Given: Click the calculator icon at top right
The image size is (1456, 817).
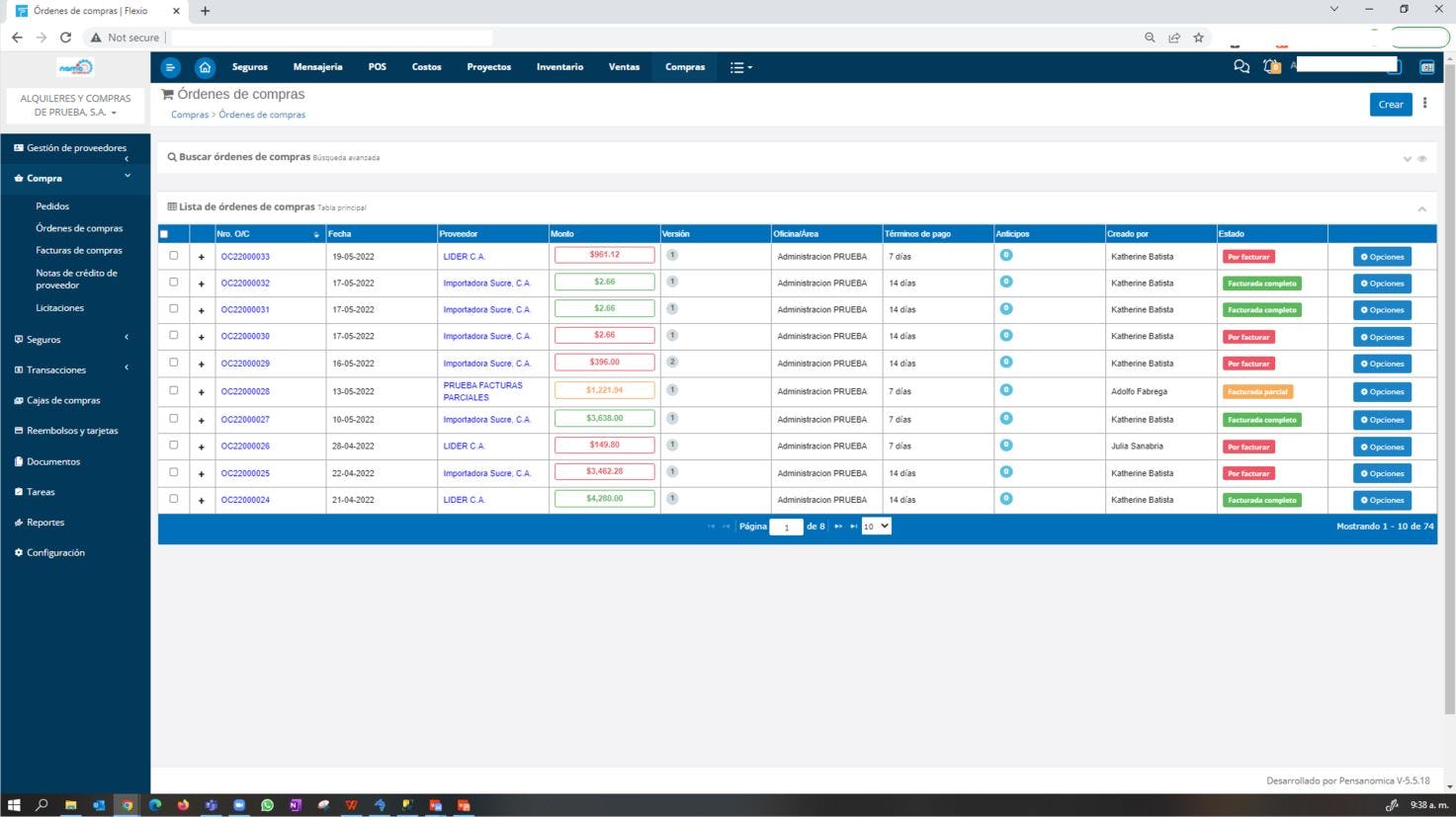Looking at the screenshot, I should tap(1426, 66).
